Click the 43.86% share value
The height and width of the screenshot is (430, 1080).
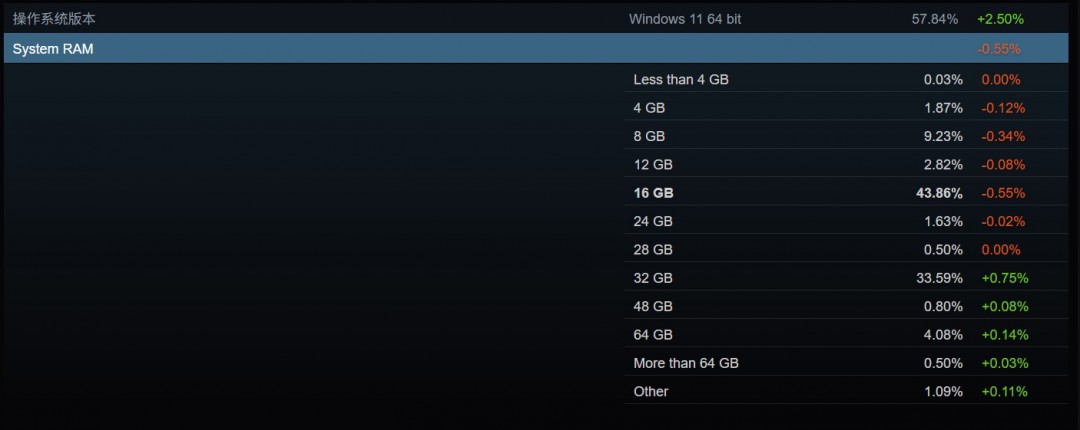tap(939, 193)
